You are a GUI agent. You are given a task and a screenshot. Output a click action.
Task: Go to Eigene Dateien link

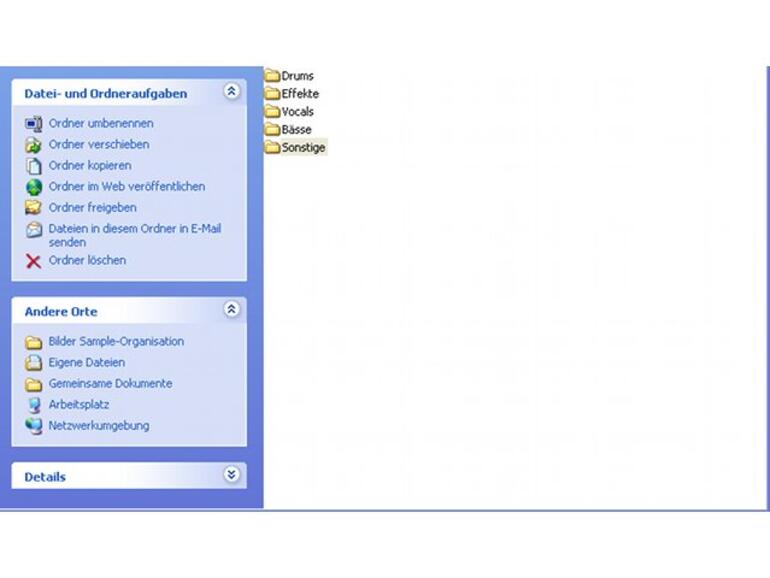87,362
